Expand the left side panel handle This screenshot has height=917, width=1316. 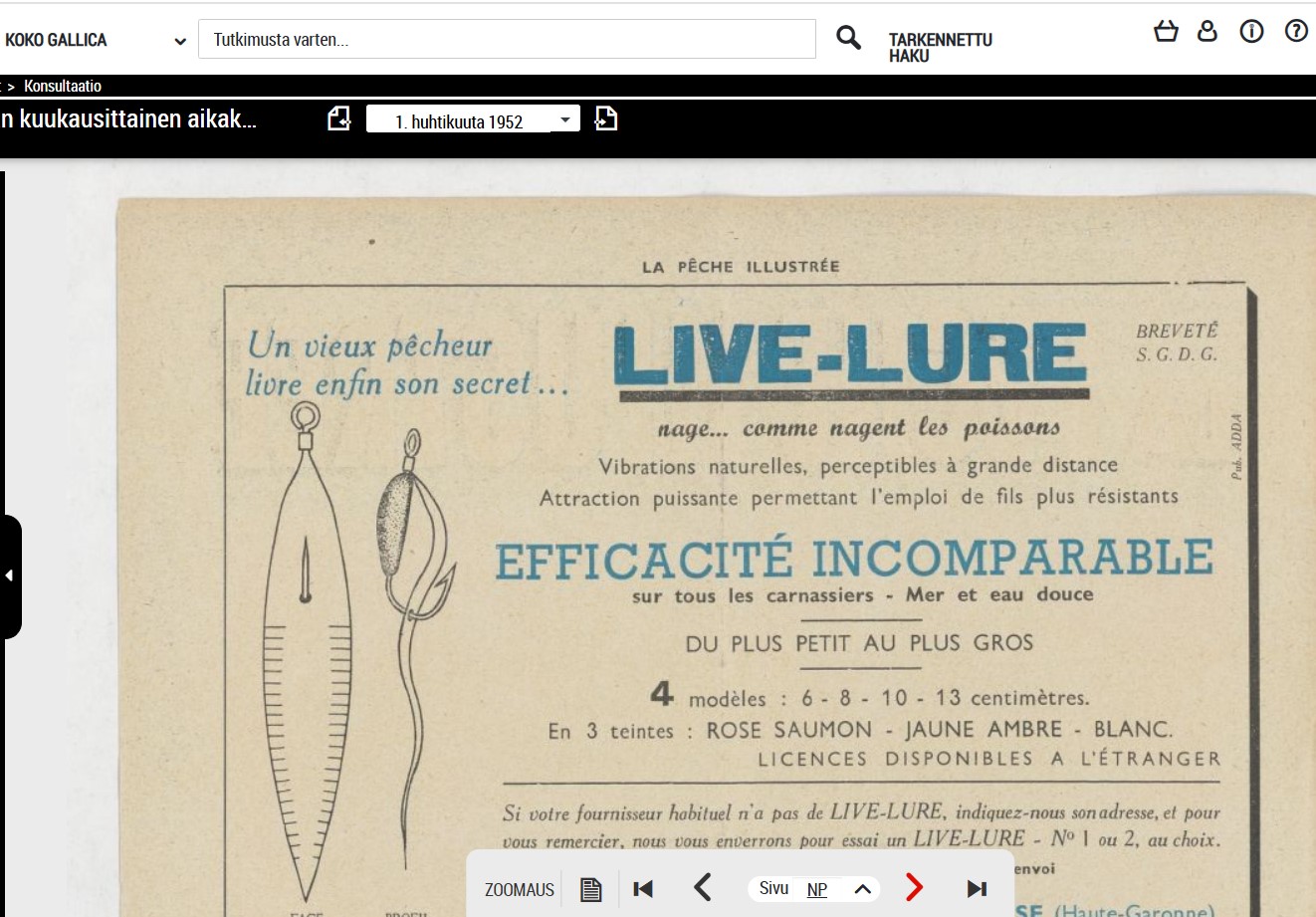pyautogui.click(x=10, y=575)
